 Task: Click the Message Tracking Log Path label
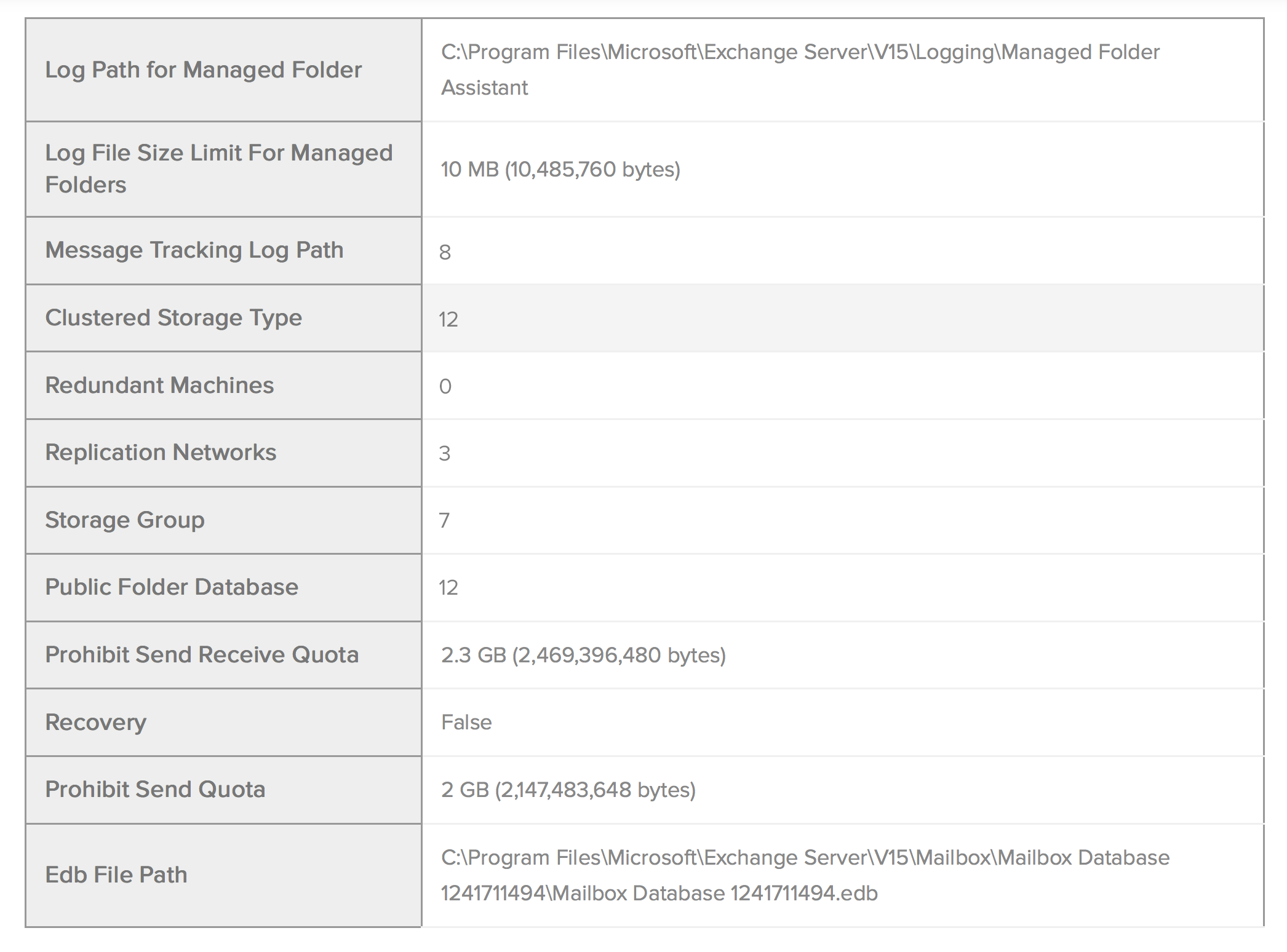pos(194,250)
